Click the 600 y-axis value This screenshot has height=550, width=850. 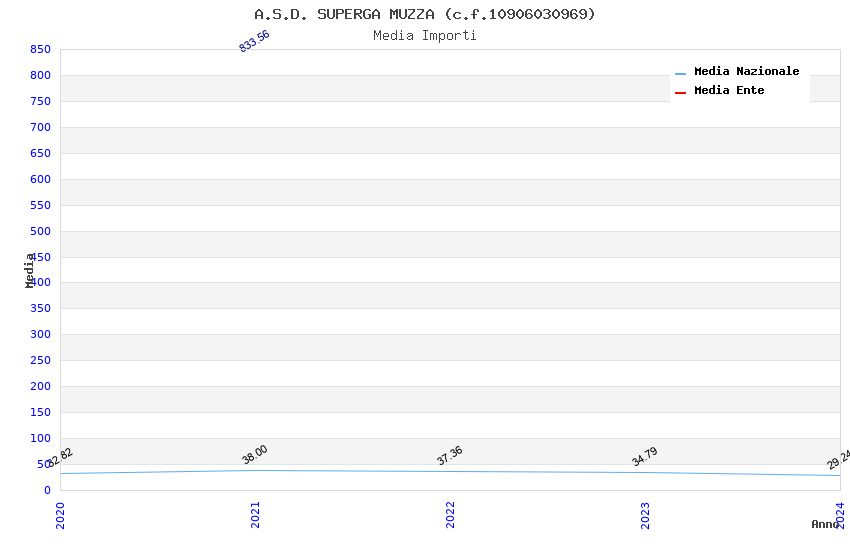click(40, 179)
